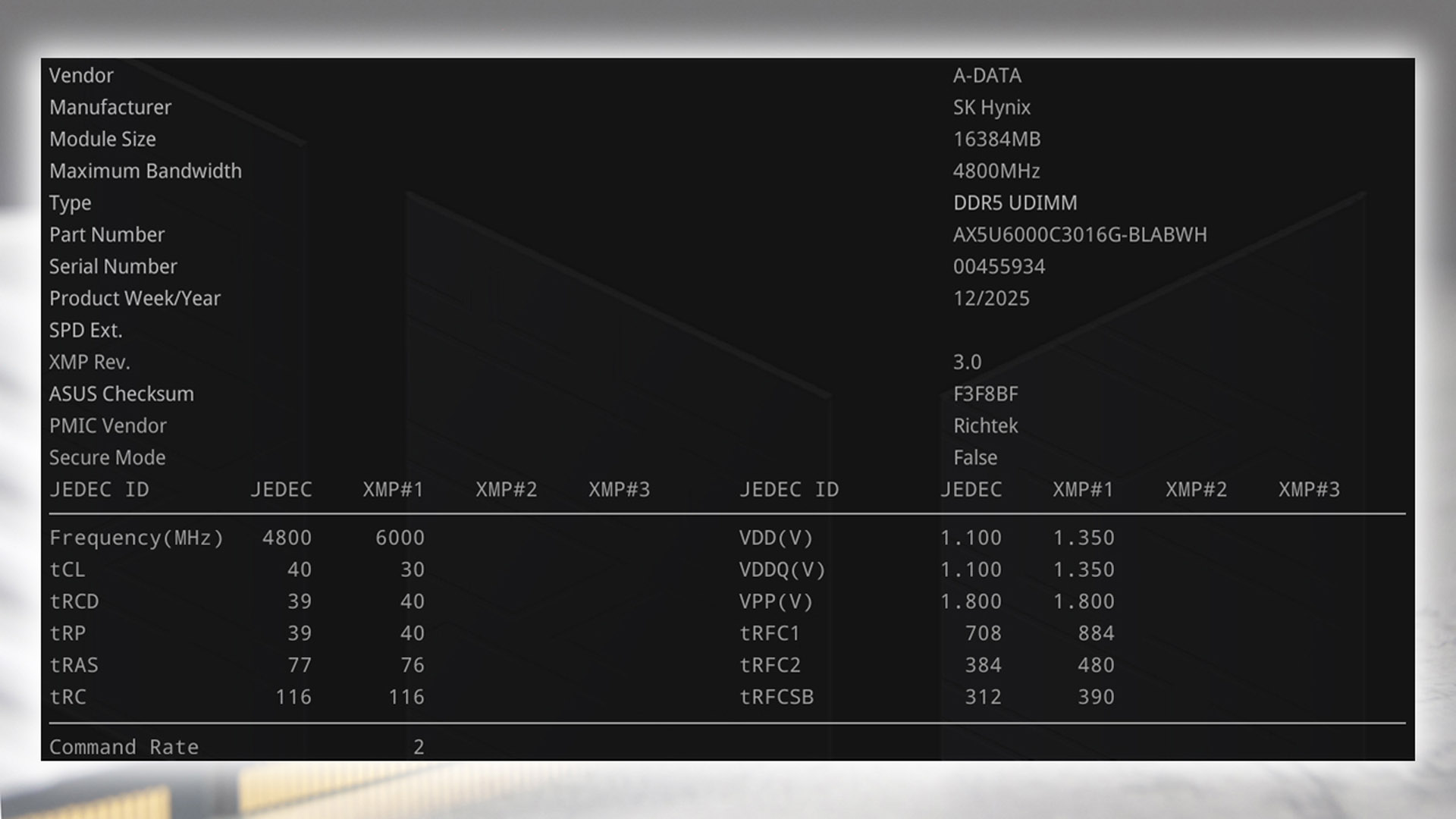
Task: Click the Vendor A-DATA value
Action: pyautogui.click(x=987, y=76)
